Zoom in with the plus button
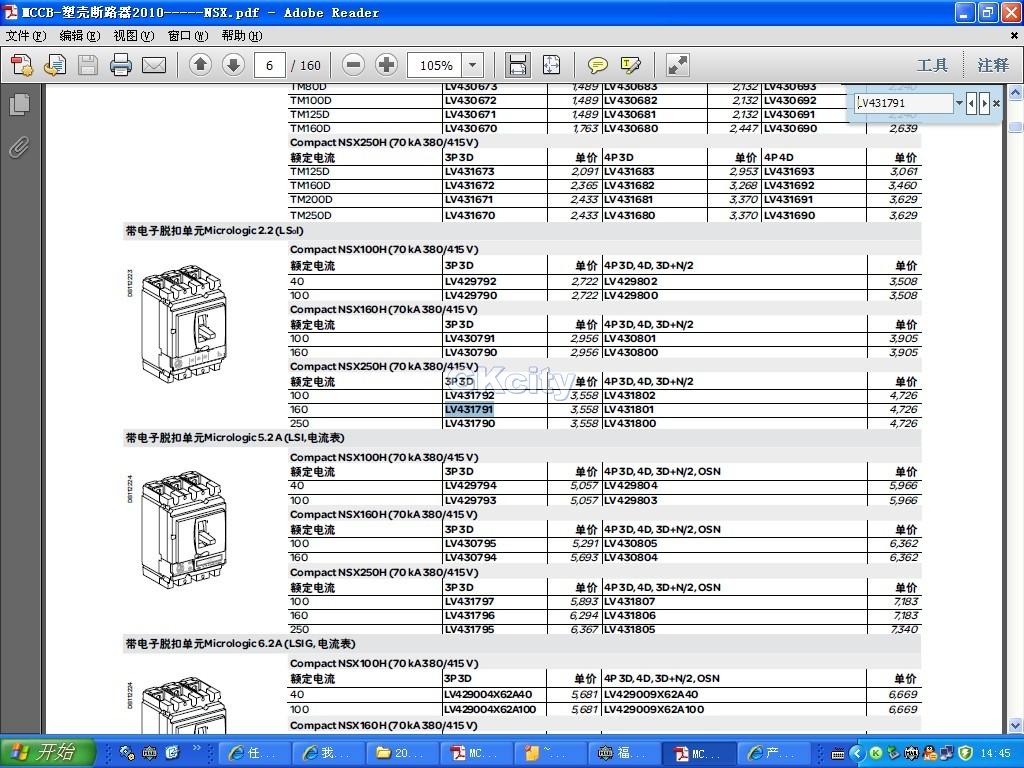This screenshot has width=1024, height=768. [387, 65]
